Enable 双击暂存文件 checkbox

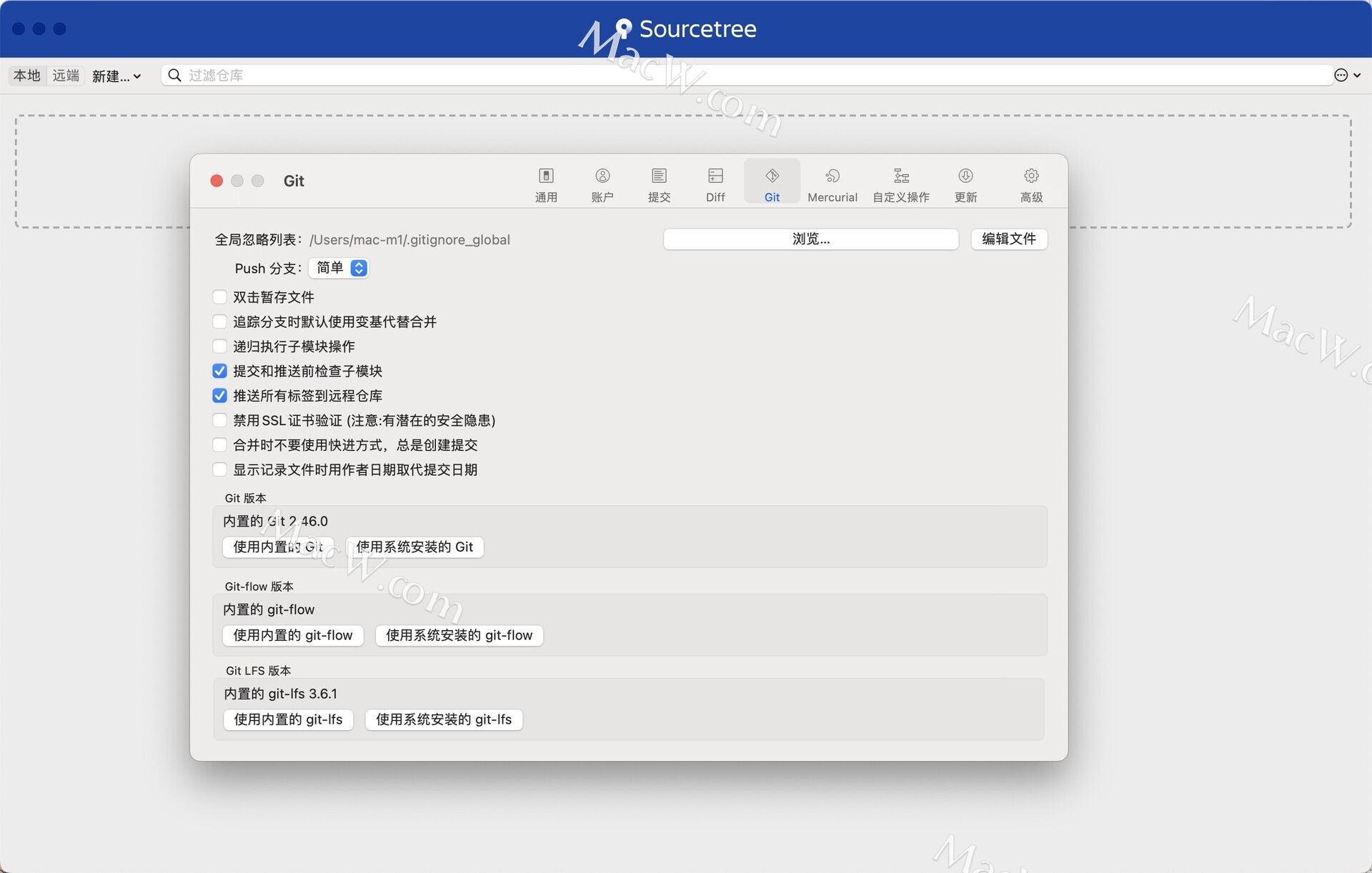(x=220, y=296)
